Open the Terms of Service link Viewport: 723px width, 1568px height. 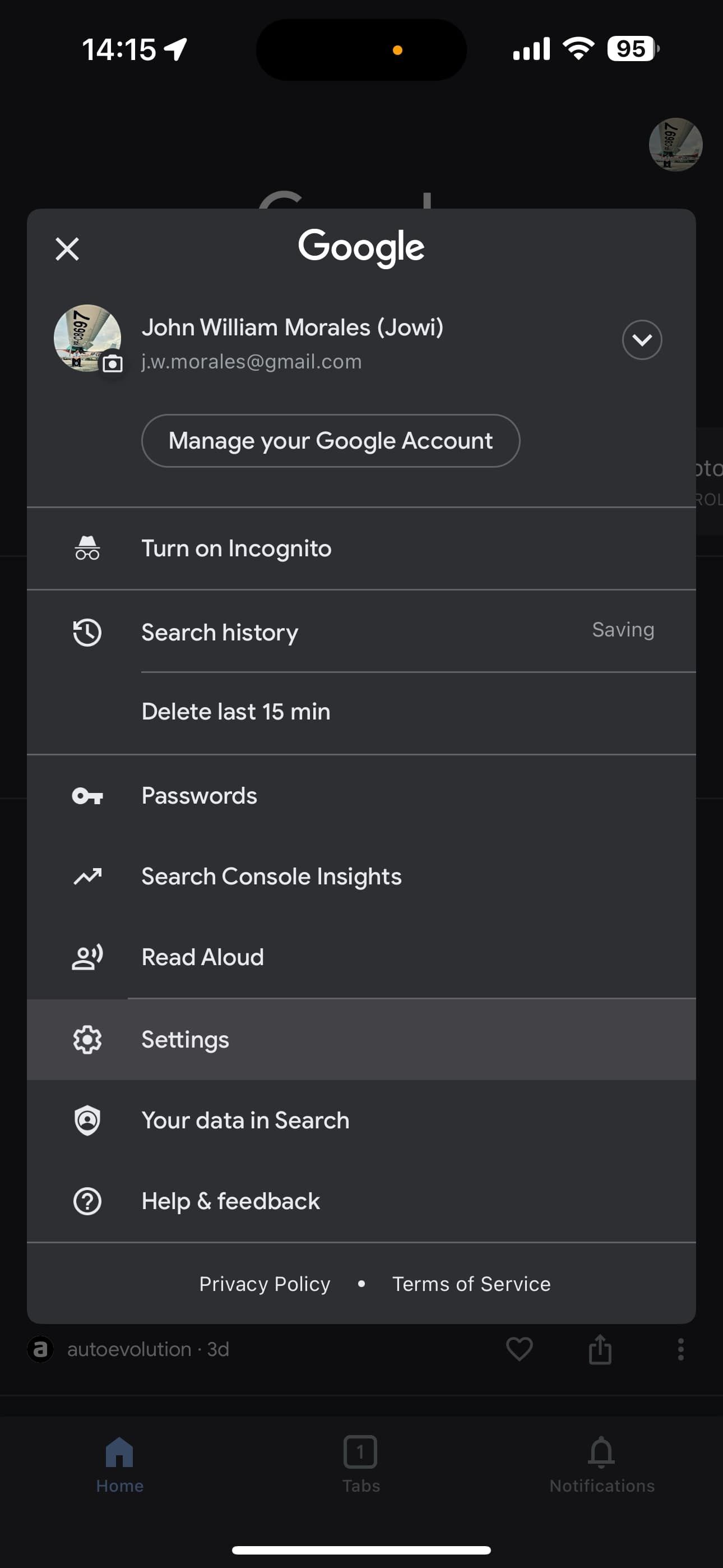click(x=471, y=1283)
